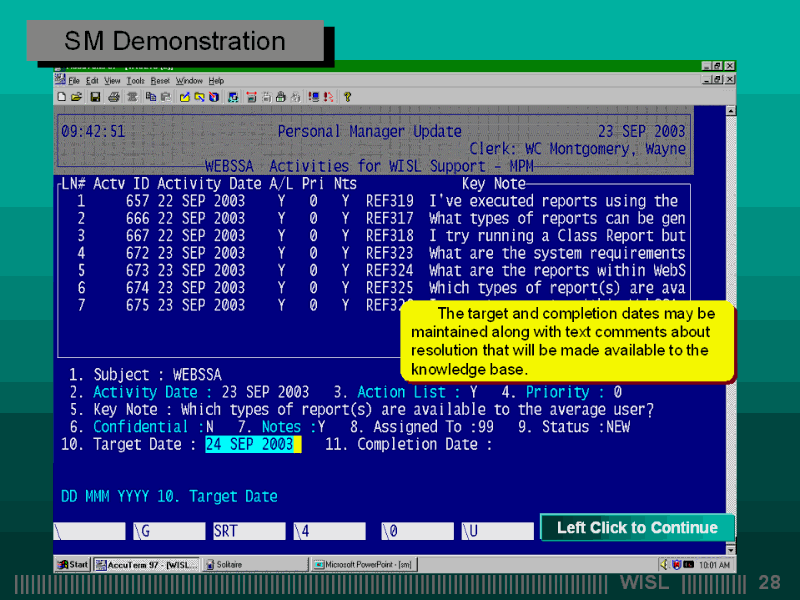Click the Open folder toolbar icon
The width and height of the screenshot is (800, 600).
75,97
